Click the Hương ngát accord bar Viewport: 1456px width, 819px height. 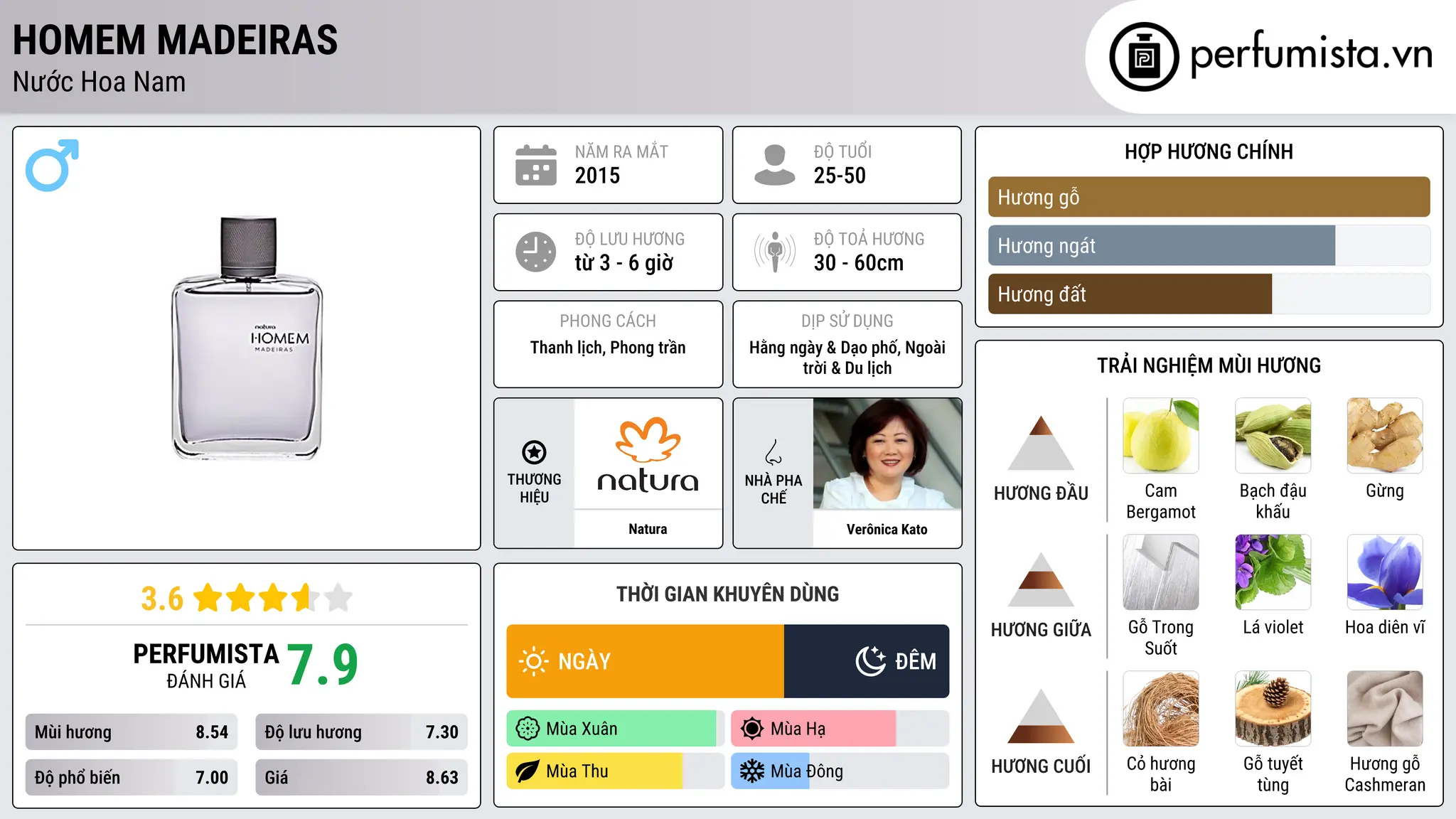[x=1209, y=246]
